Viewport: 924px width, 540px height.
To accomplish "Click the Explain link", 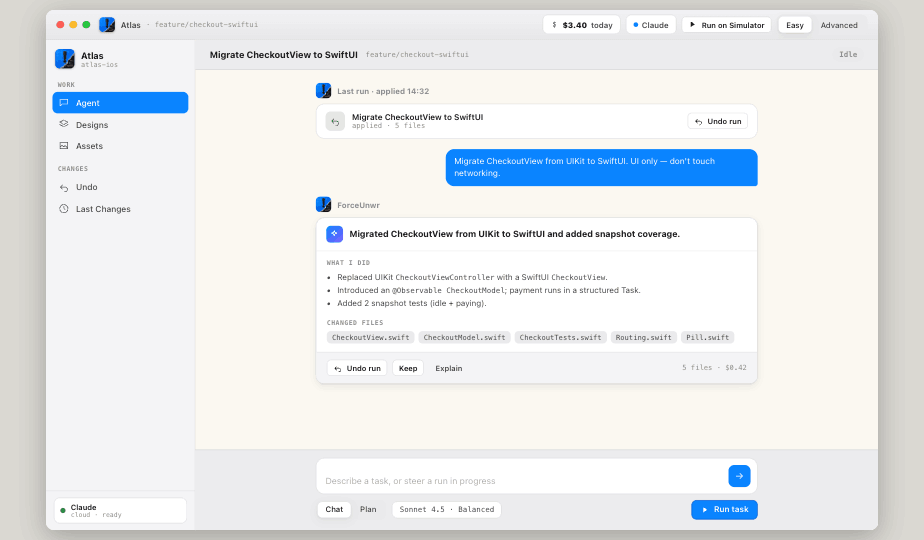I will (448, 368).
